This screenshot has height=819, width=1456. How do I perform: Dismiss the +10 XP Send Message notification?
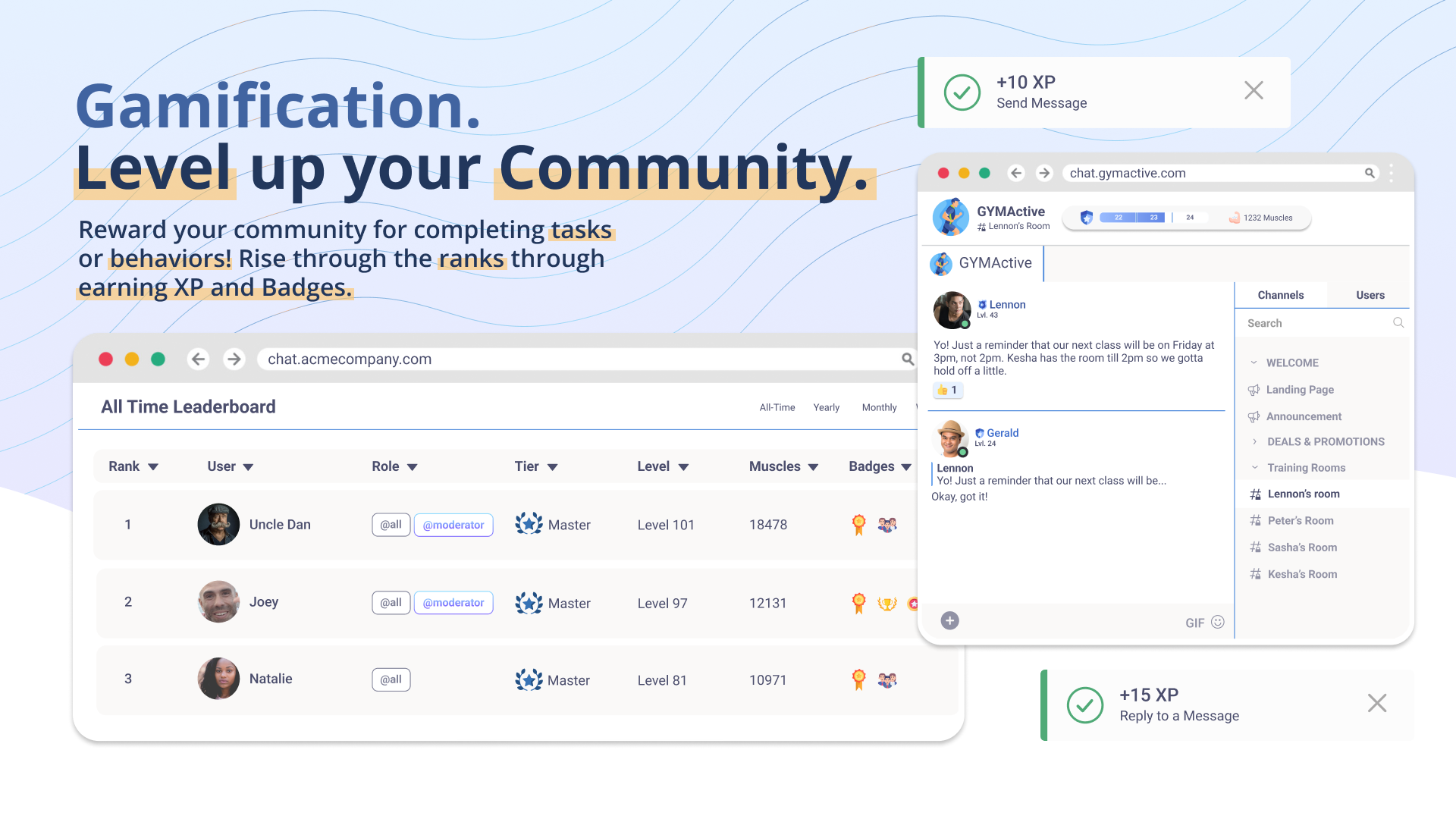tap(1254, 91)
